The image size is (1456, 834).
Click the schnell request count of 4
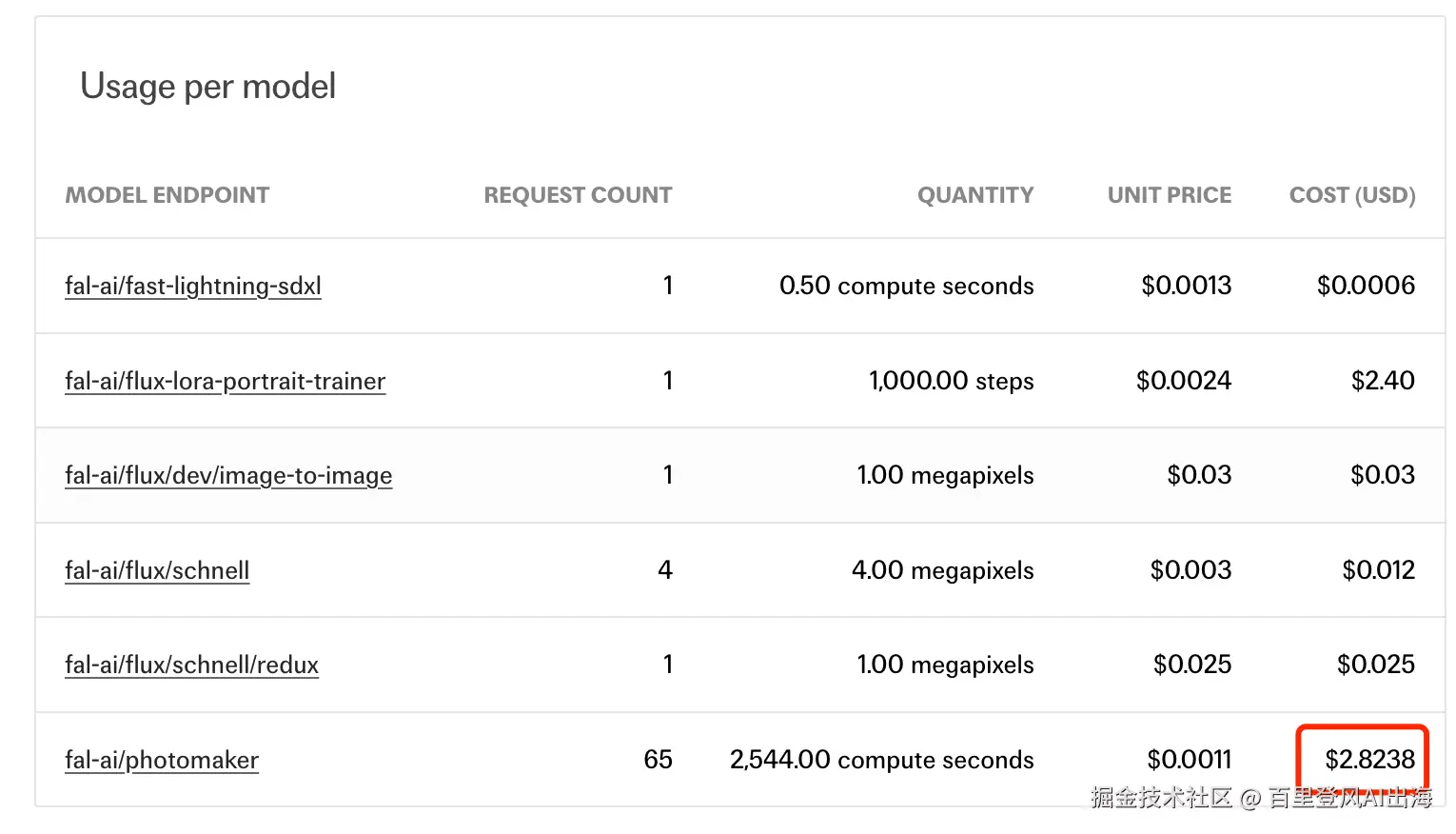tap(665, 570)
